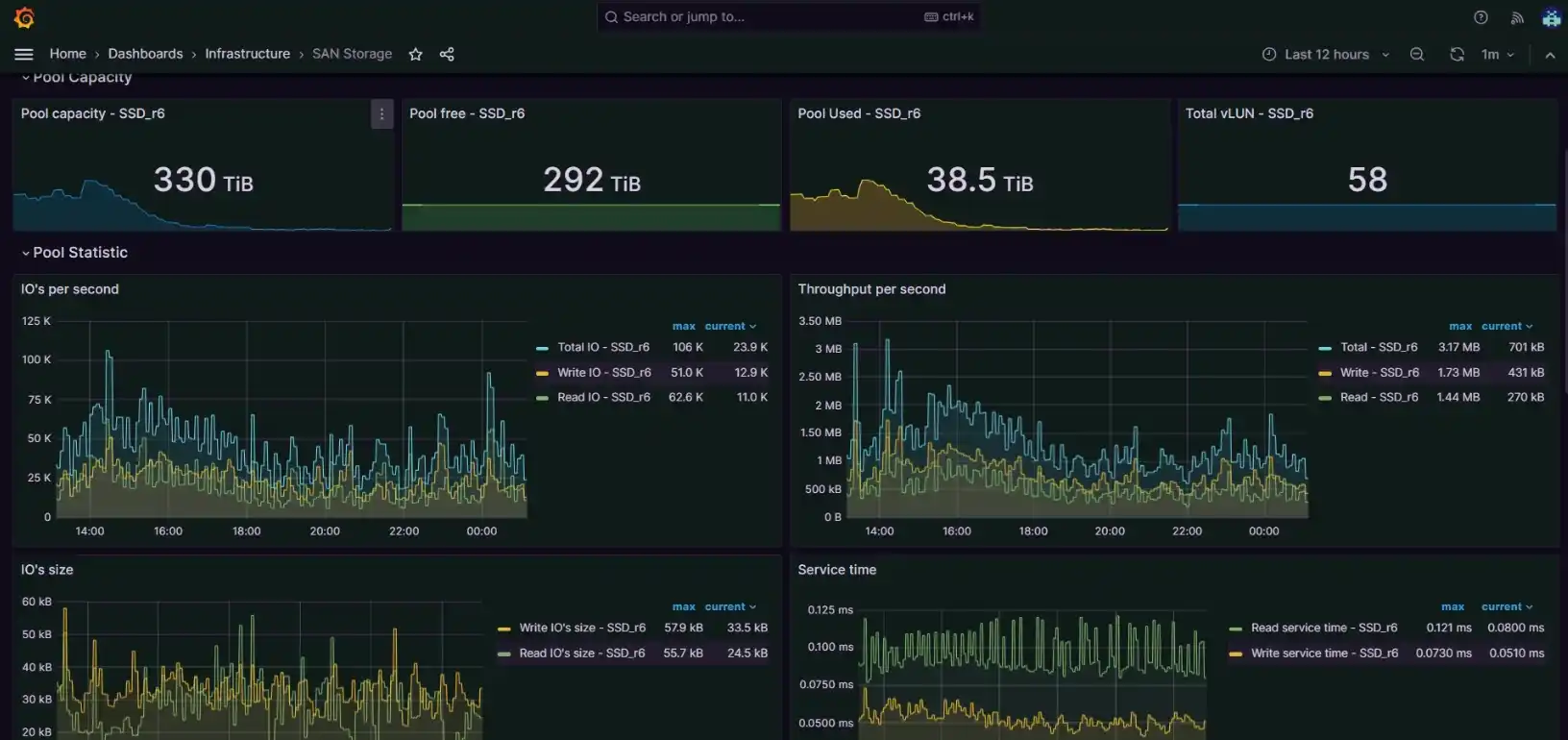The width and height of the screenshot is (1568, 740).
Task: Open the IO's size panel title
Action: tap(47, 570)
